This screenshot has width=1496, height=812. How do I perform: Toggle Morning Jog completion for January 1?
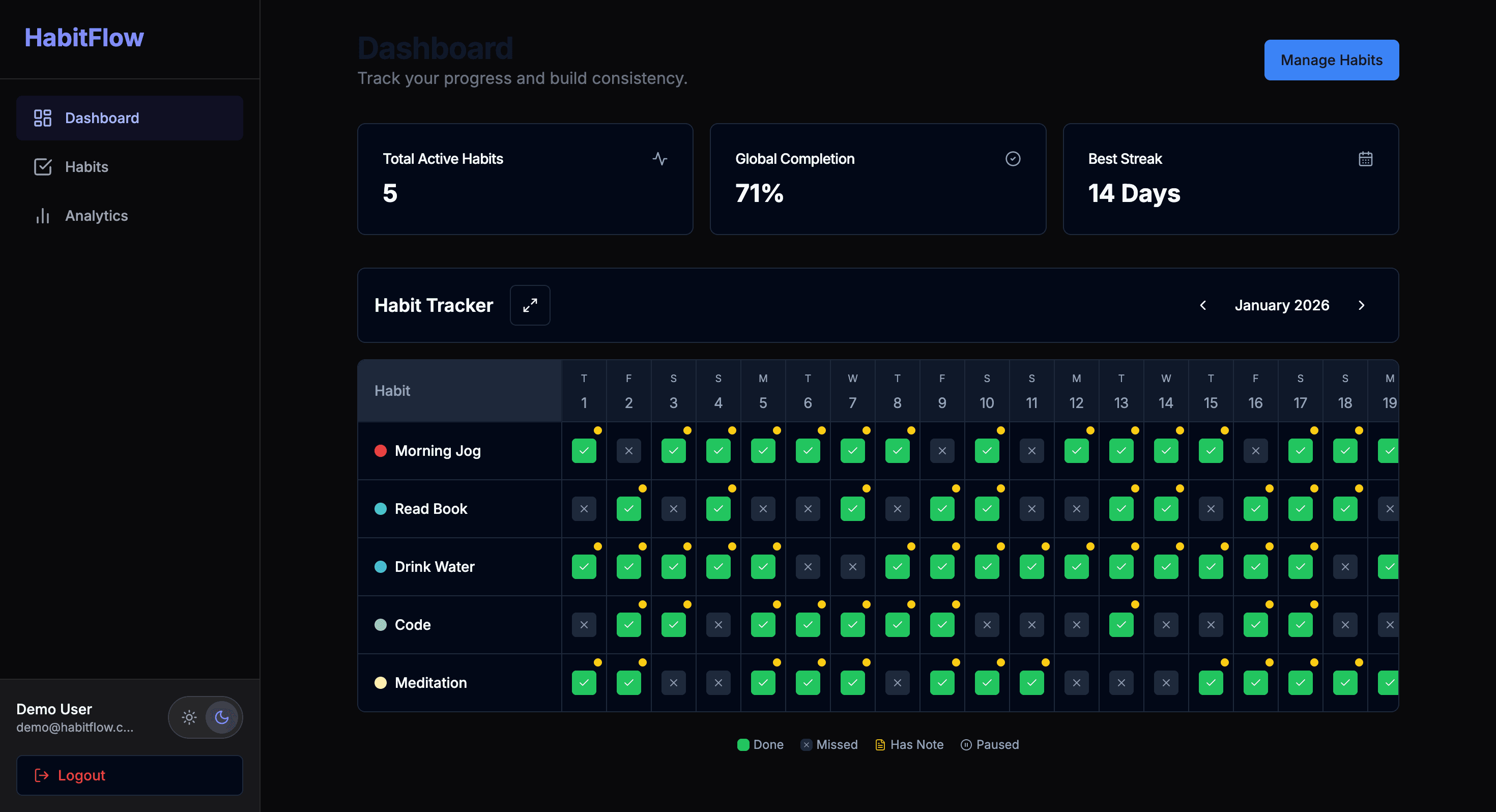pos(584,450)
